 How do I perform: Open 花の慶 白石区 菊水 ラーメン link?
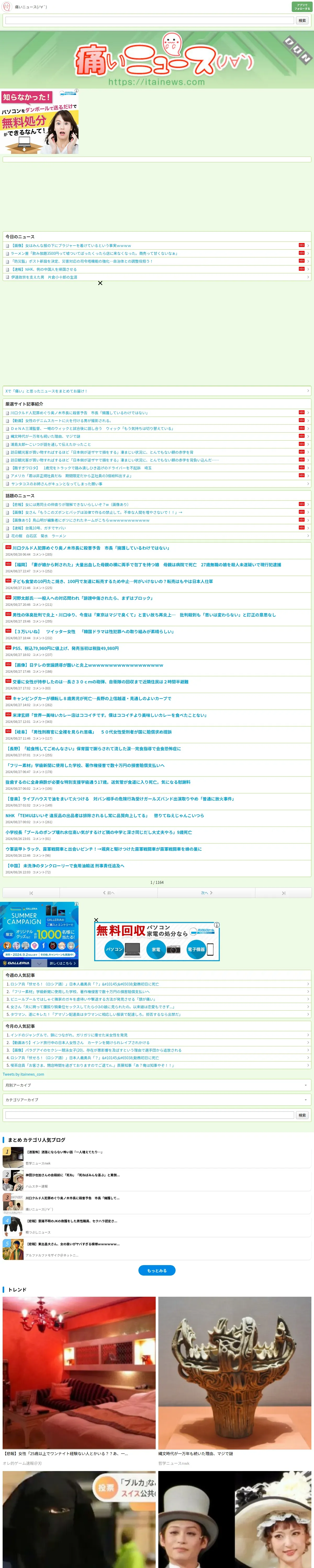pyautogui.click(x=38, y=536)
